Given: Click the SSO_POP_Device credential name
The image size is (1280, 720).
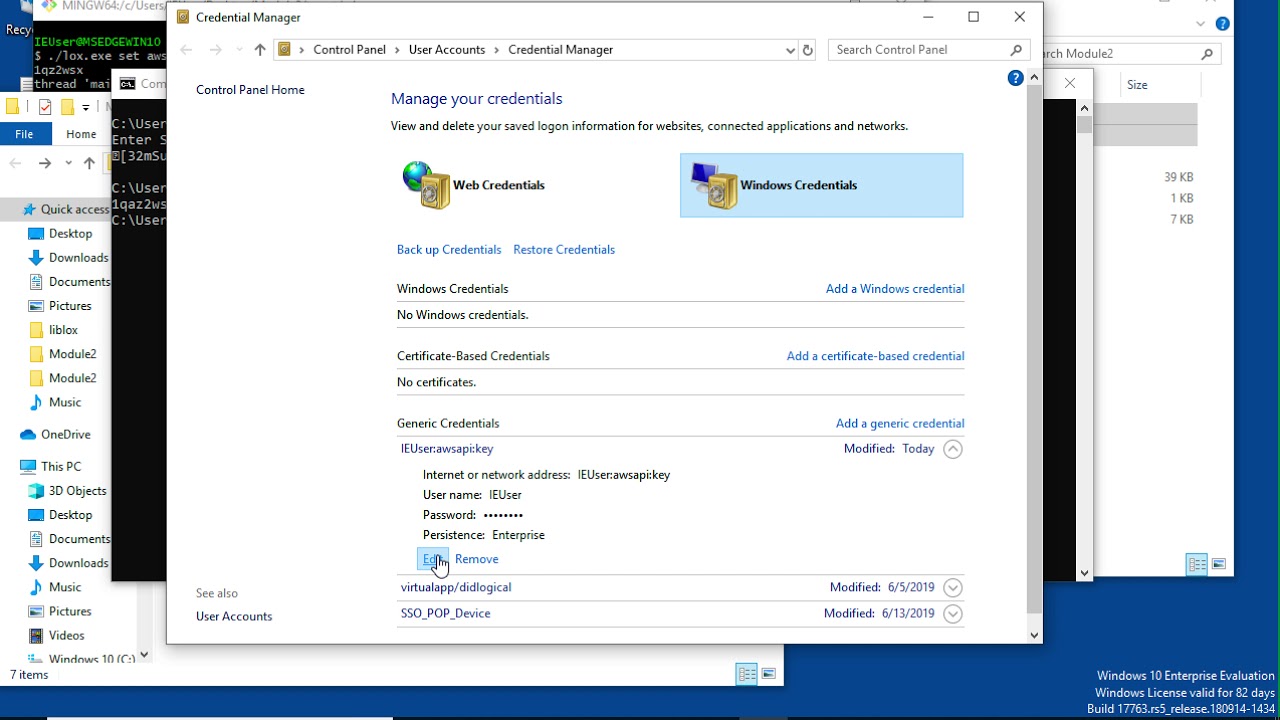Looking at the screenshot, I should 445,613.
